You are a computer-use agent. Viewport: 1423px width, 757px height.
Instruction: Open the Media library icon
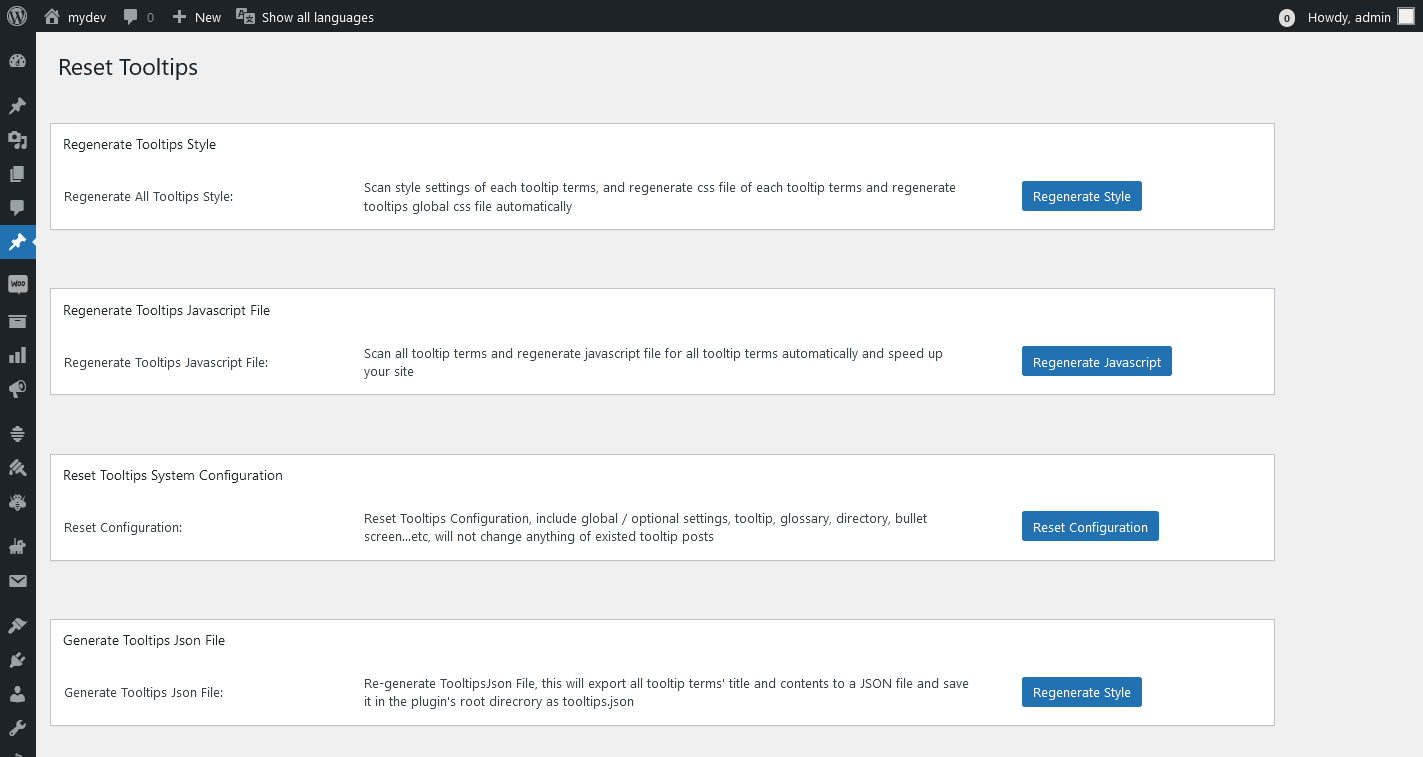click(x=17, y=140)
